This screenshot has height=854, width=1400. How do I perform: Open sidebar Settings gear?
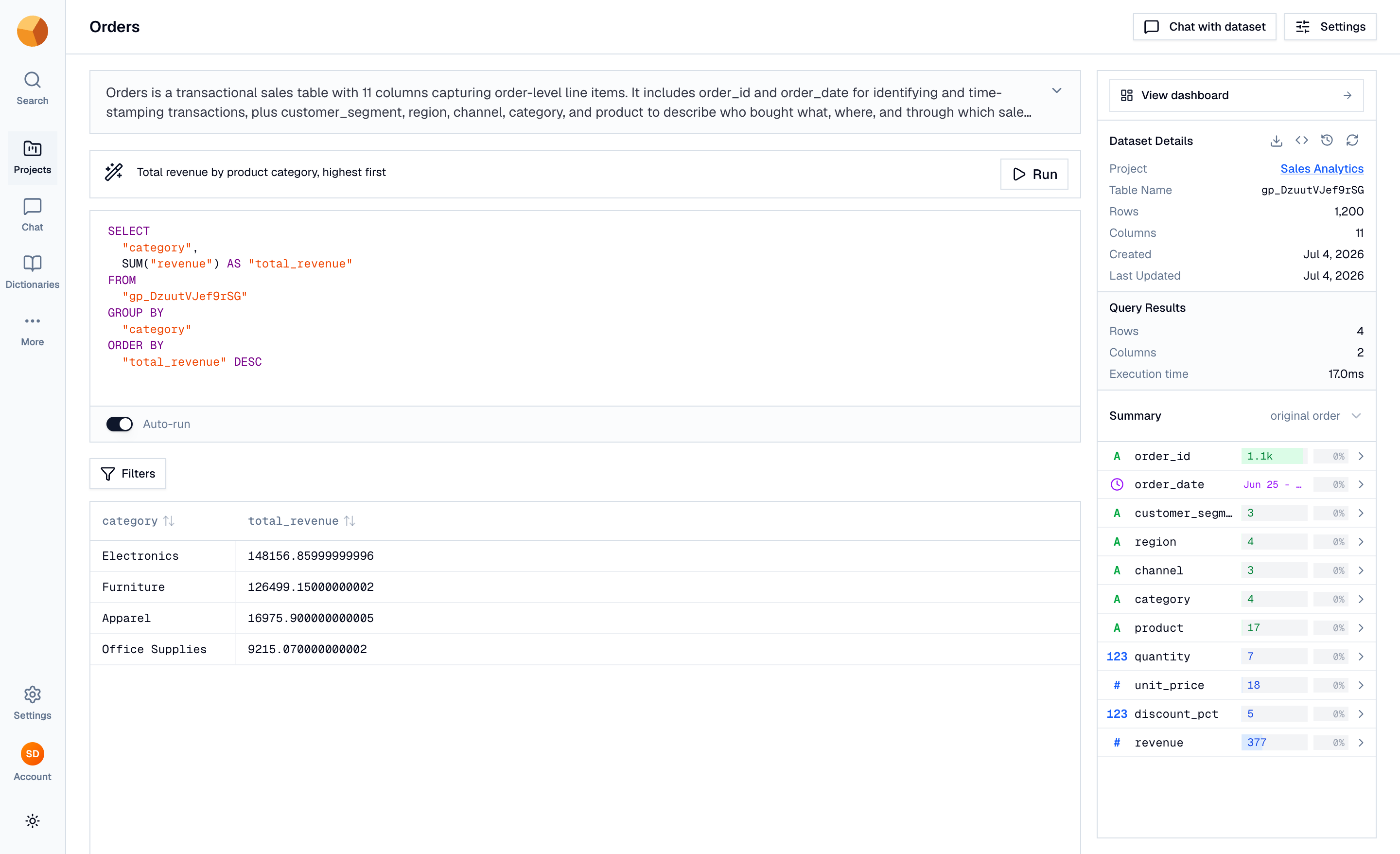[x=33, y=703]
